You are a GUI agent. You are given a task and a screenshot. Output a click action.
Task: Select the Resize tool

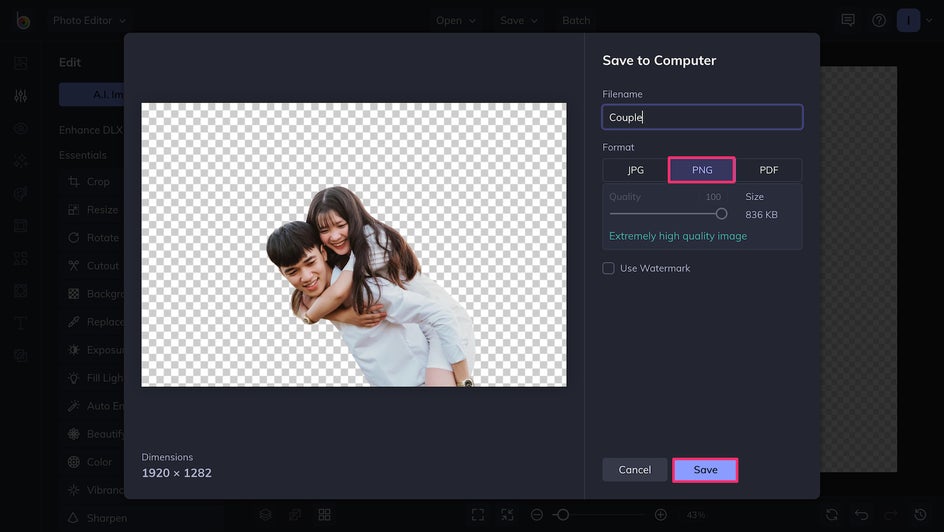click(x=93, y=209)
